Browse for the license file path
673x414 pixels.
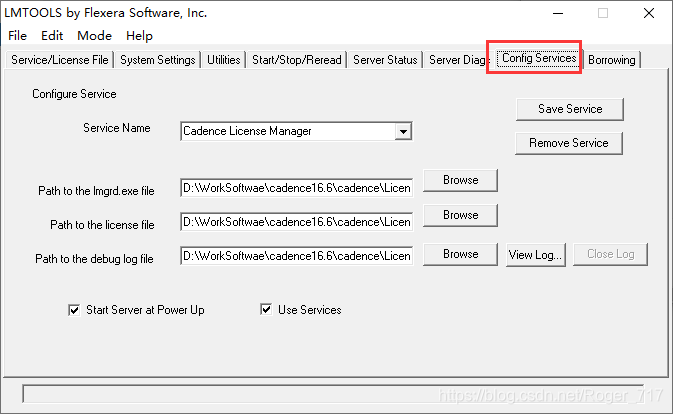pyautogui.click(x=460, y=215)
